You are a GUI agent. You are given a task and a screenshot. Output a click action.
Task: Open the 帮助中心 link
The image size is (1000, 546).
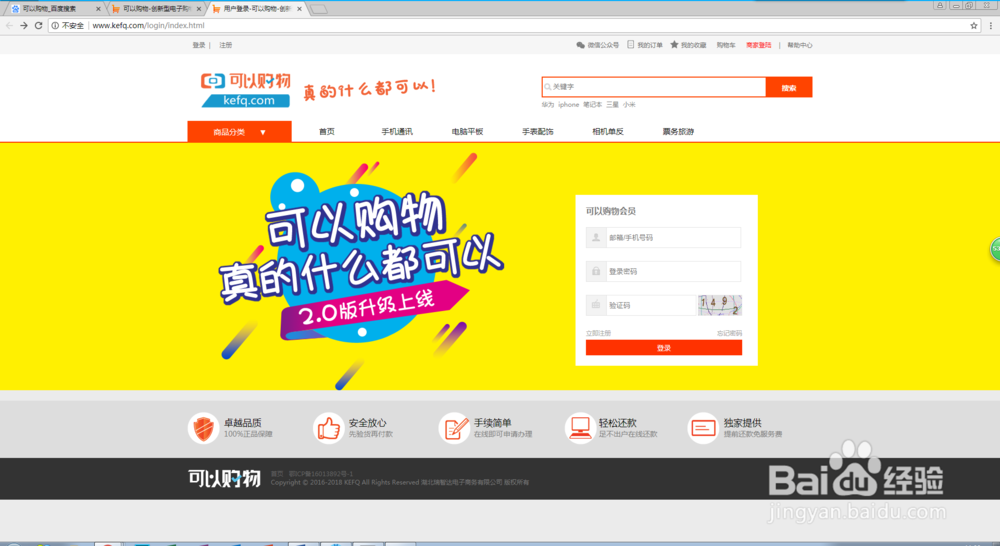pos(800,45)
